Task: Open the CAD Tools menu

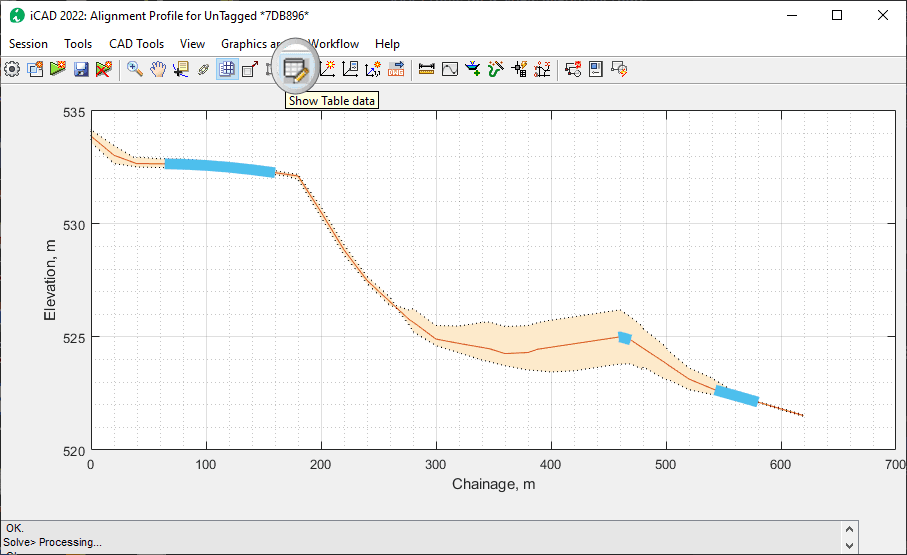Action: [136, 44]
